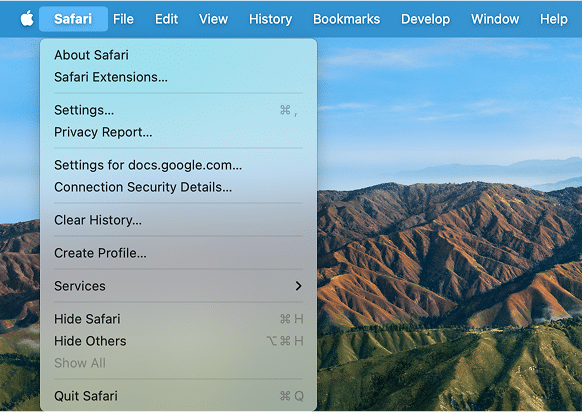Viewport: 582px width, 412px height.
Task: Close the open Safari menu in menu bar
Action: (x=73, y=19)
